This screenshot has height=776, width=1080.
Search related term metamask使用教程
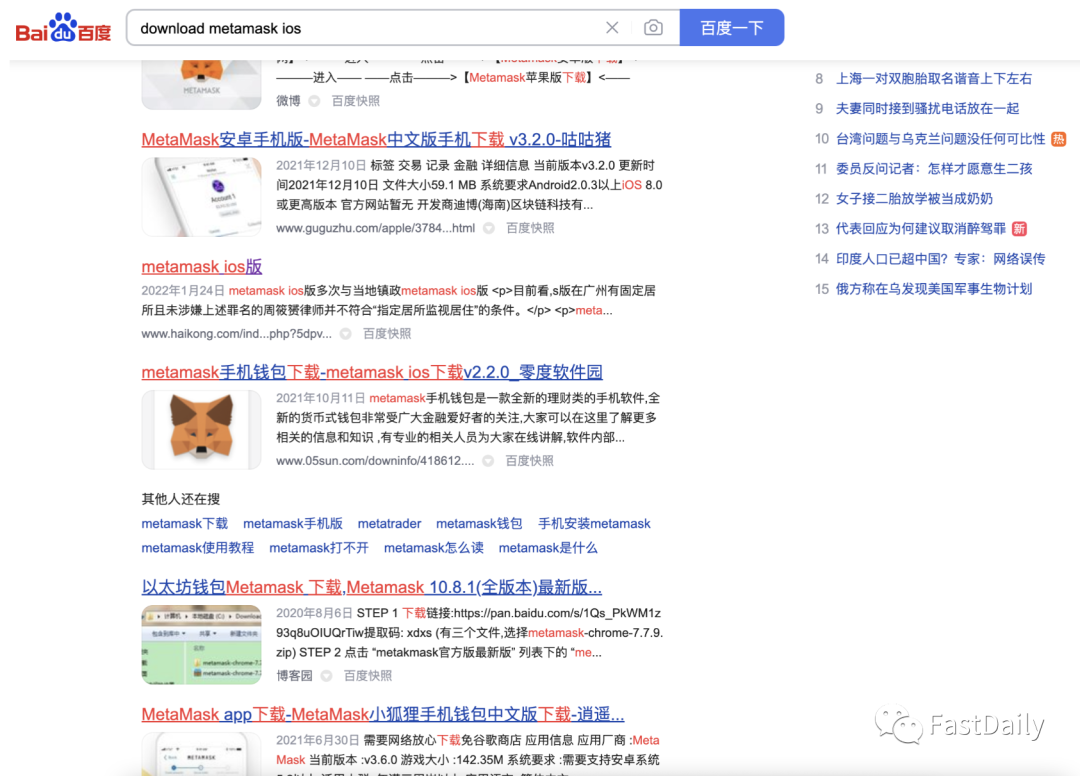click(198, 547)
